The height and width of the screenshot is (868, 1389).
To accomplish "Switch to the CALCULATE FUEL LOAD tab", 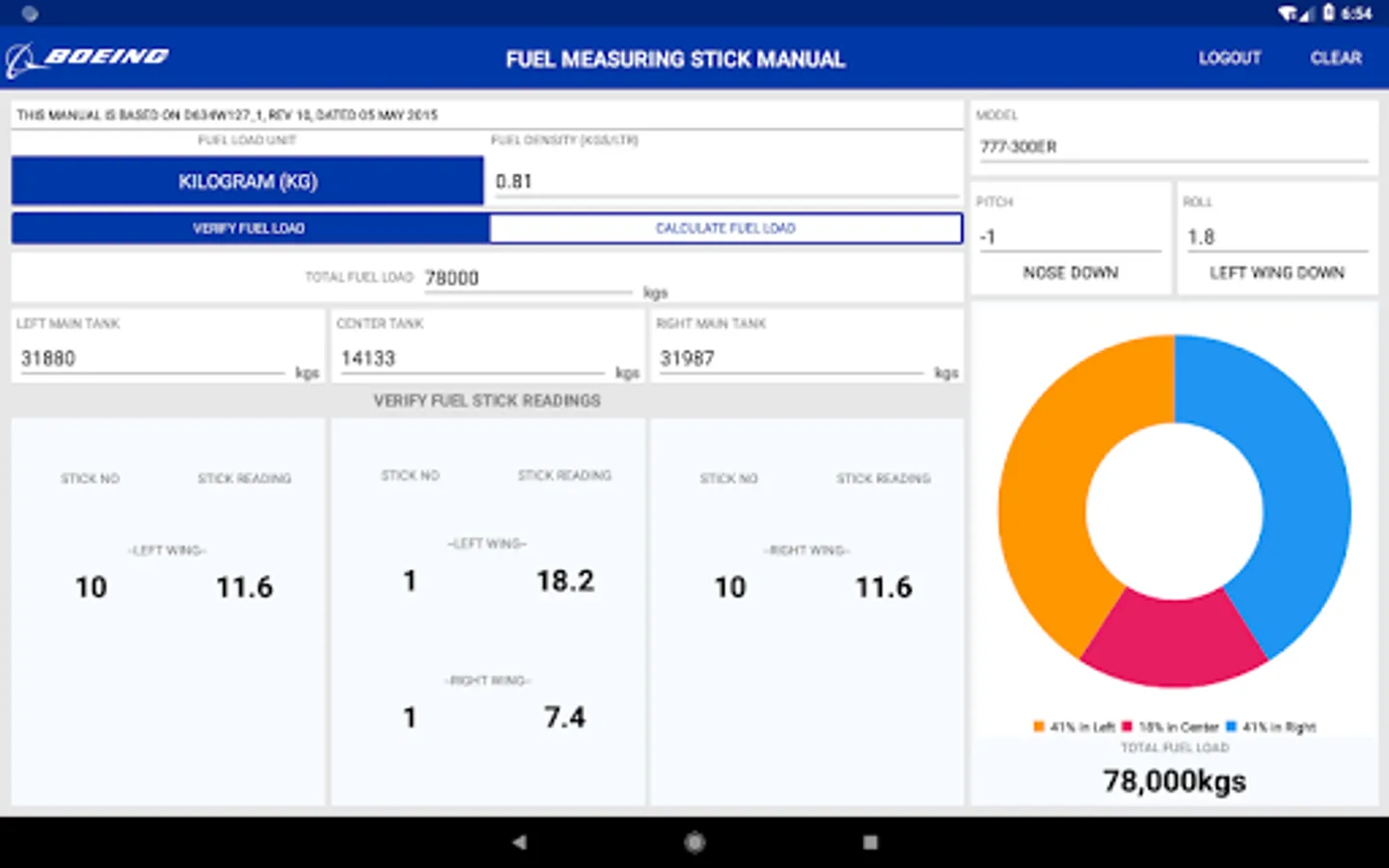I will pyautogui.click(x=725, y=229).
